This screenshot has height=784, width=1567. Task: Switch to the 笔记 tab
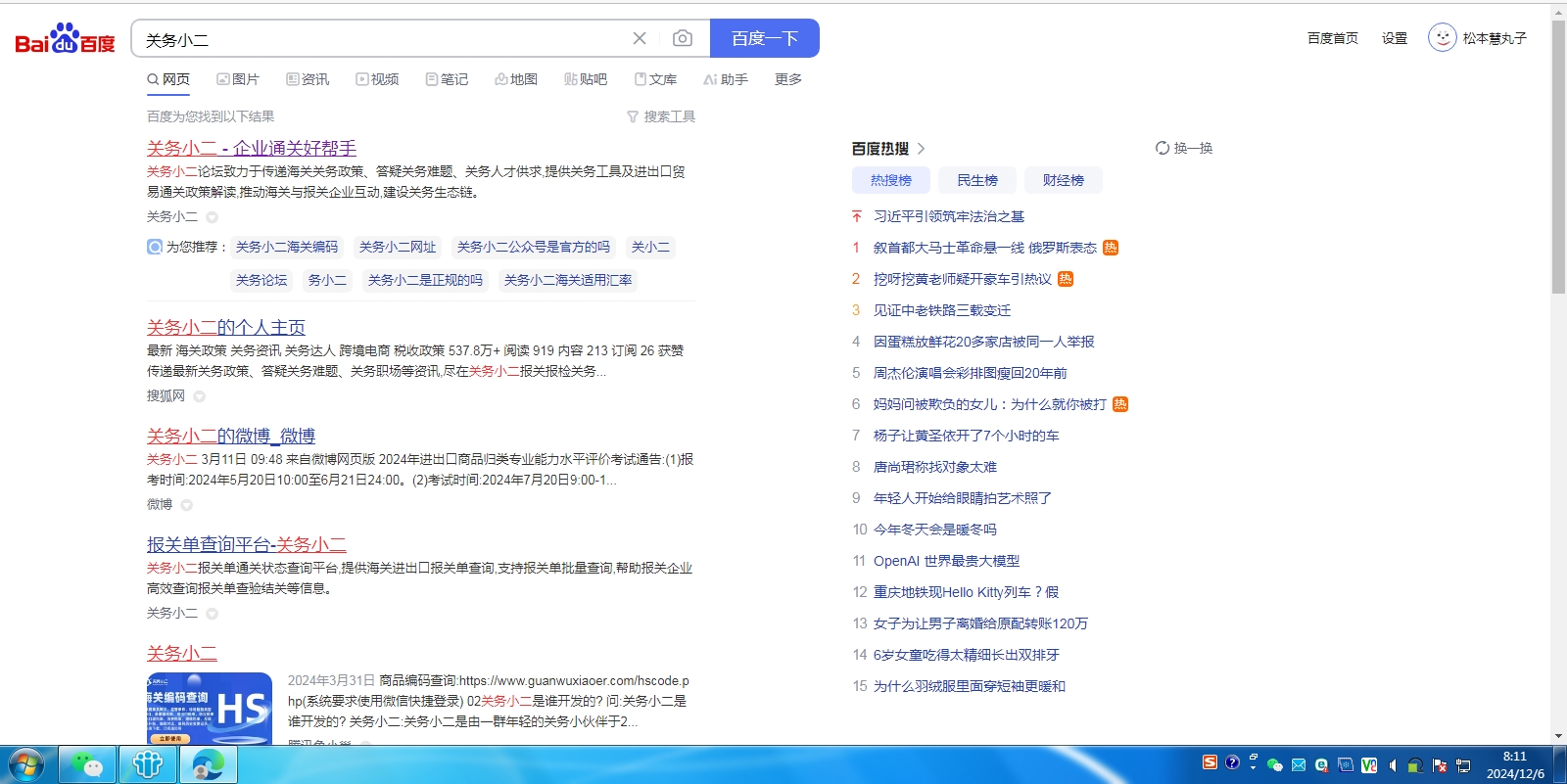coord(447,79)
